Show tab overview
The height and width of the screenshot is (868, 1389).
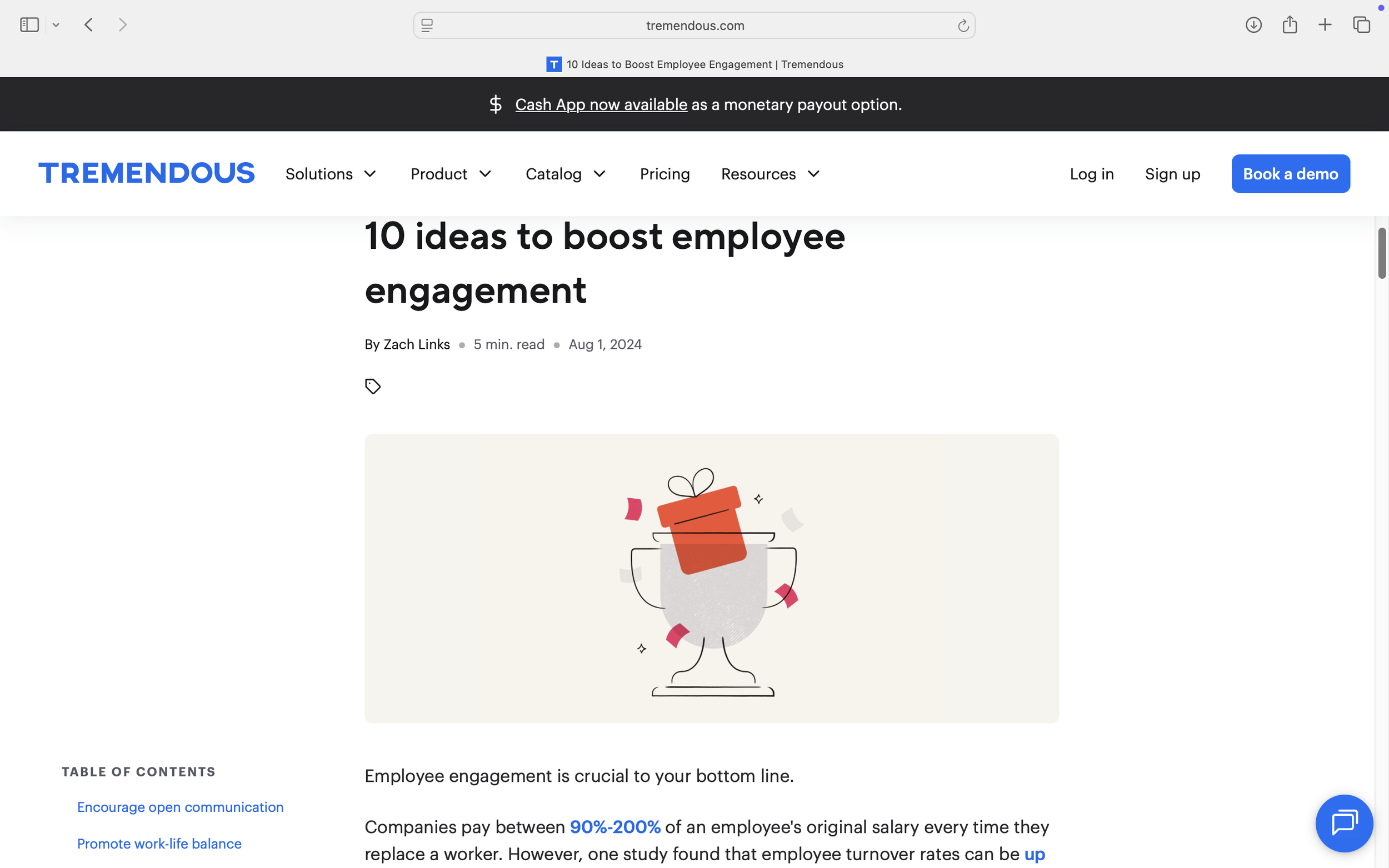click(x=1361, y=24)
